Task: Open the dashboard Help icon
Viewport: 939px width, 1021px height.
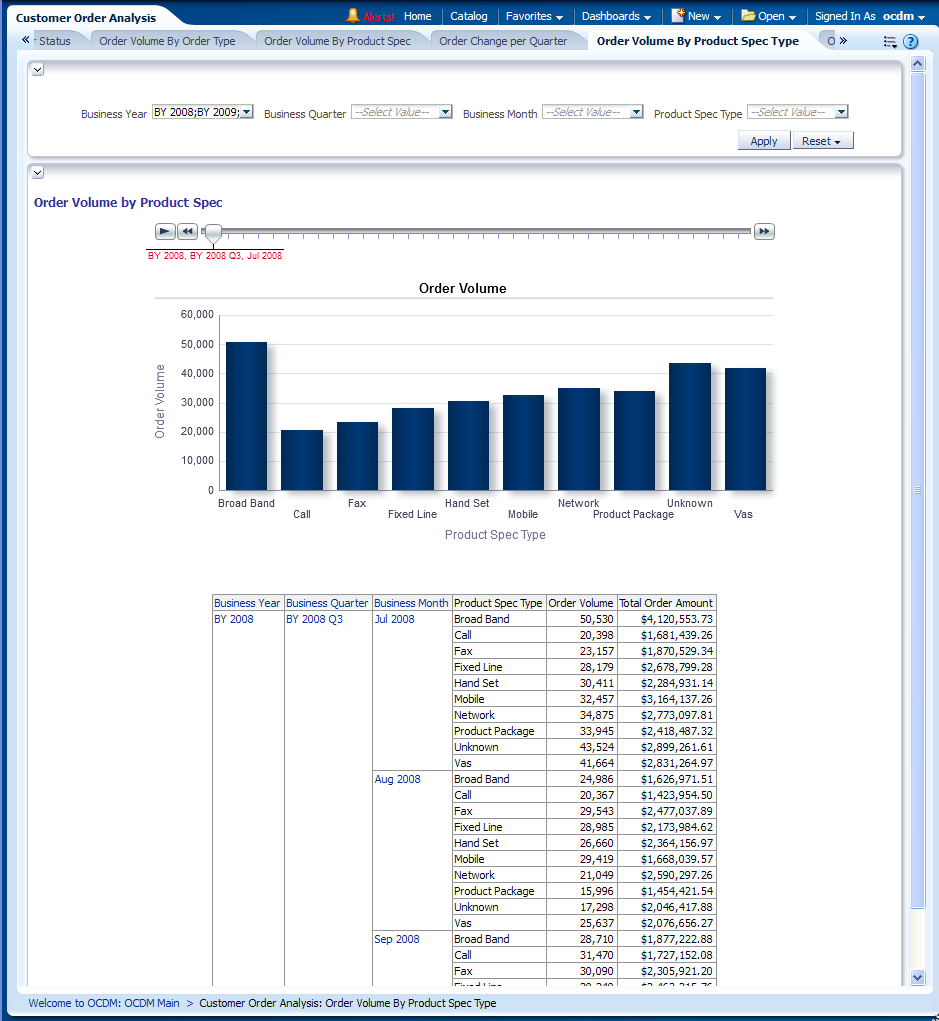Action: coord(910,42)
